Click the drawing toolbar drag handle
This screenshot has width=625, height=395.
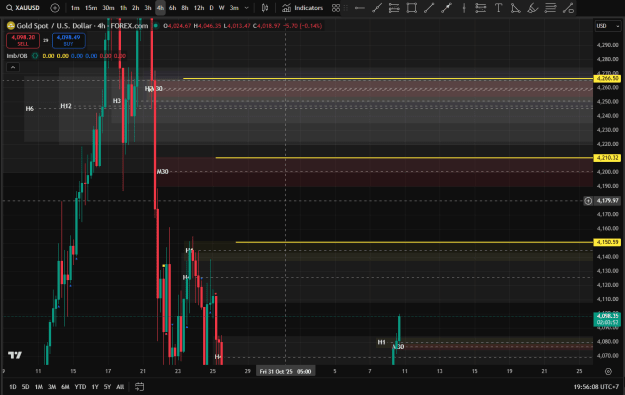tap(346, 8)
